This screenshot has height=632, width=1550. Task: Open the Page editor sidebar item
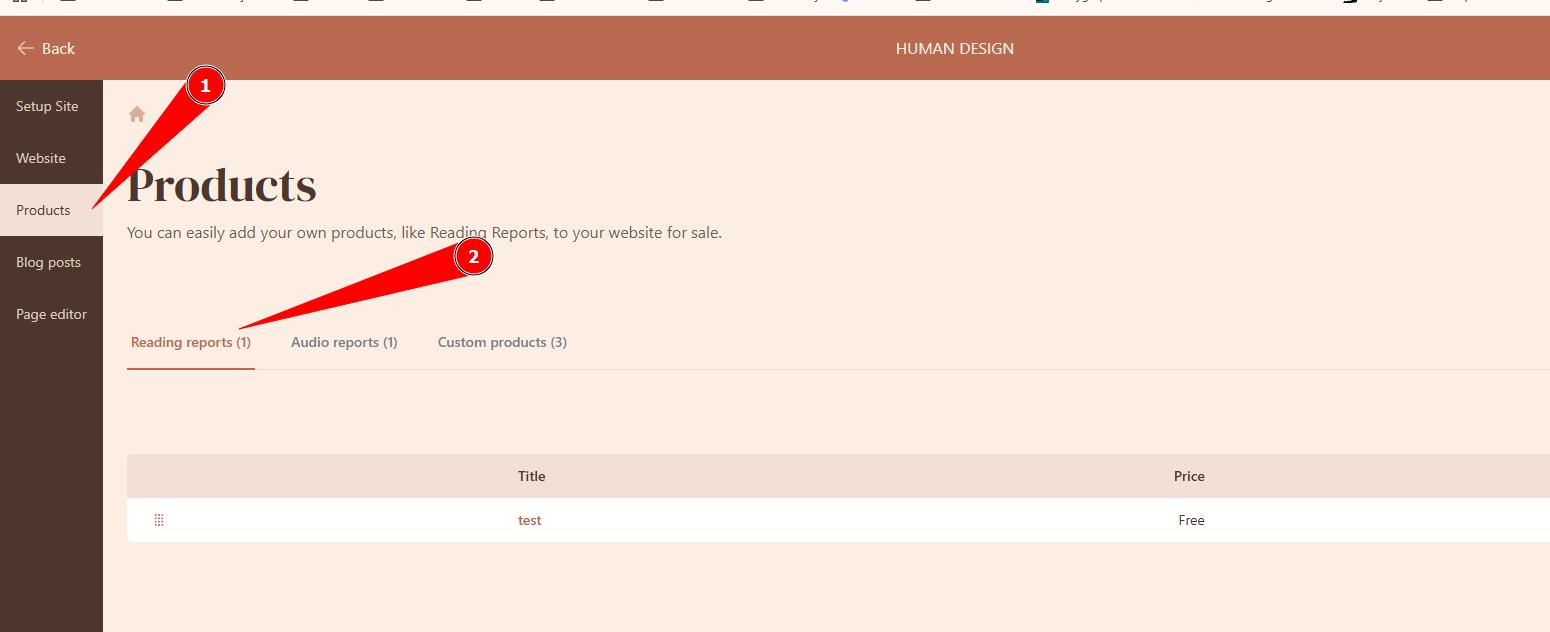(51, 314)
